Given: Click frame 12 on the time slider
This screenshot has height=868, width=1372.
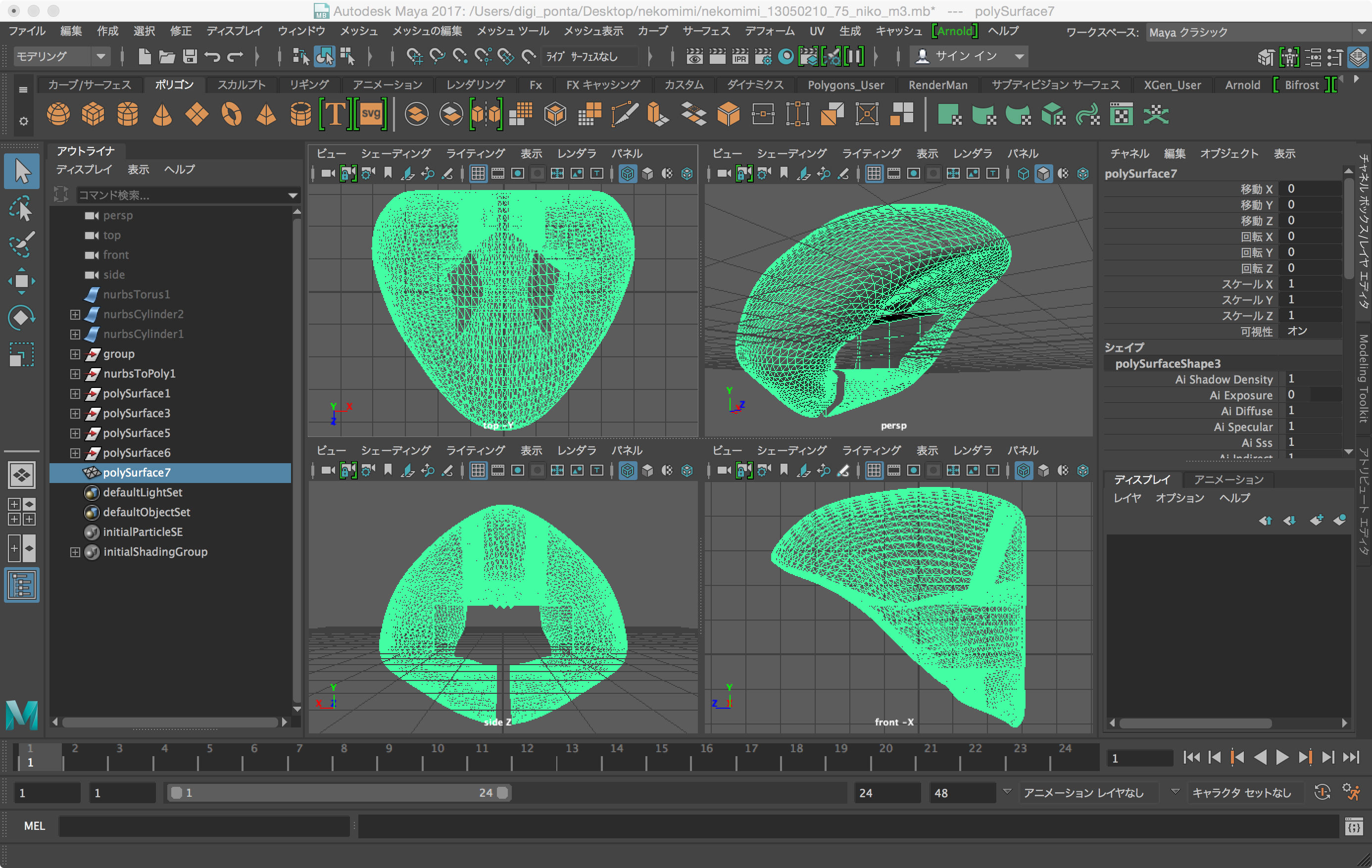Looking at the screenshot, I should tap(527, 758).
